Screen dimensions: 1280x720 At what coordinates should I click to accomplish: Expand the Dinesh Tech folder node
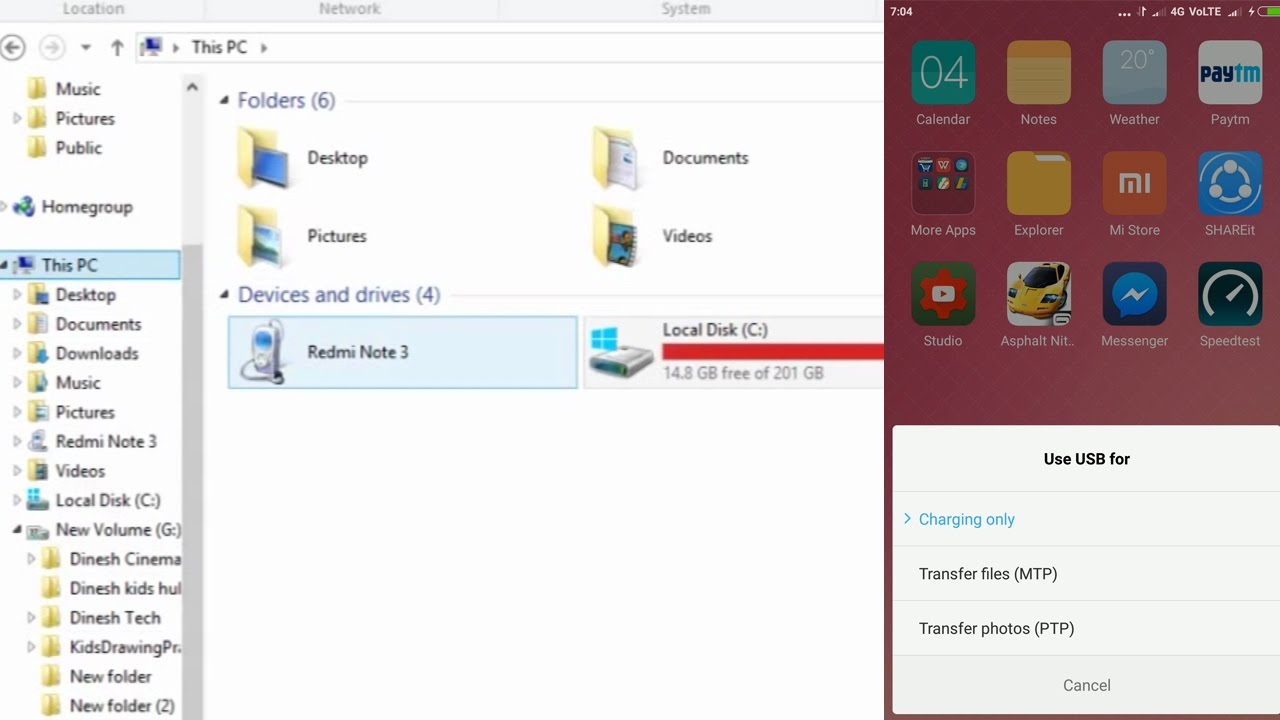click(x=31, y=618)
